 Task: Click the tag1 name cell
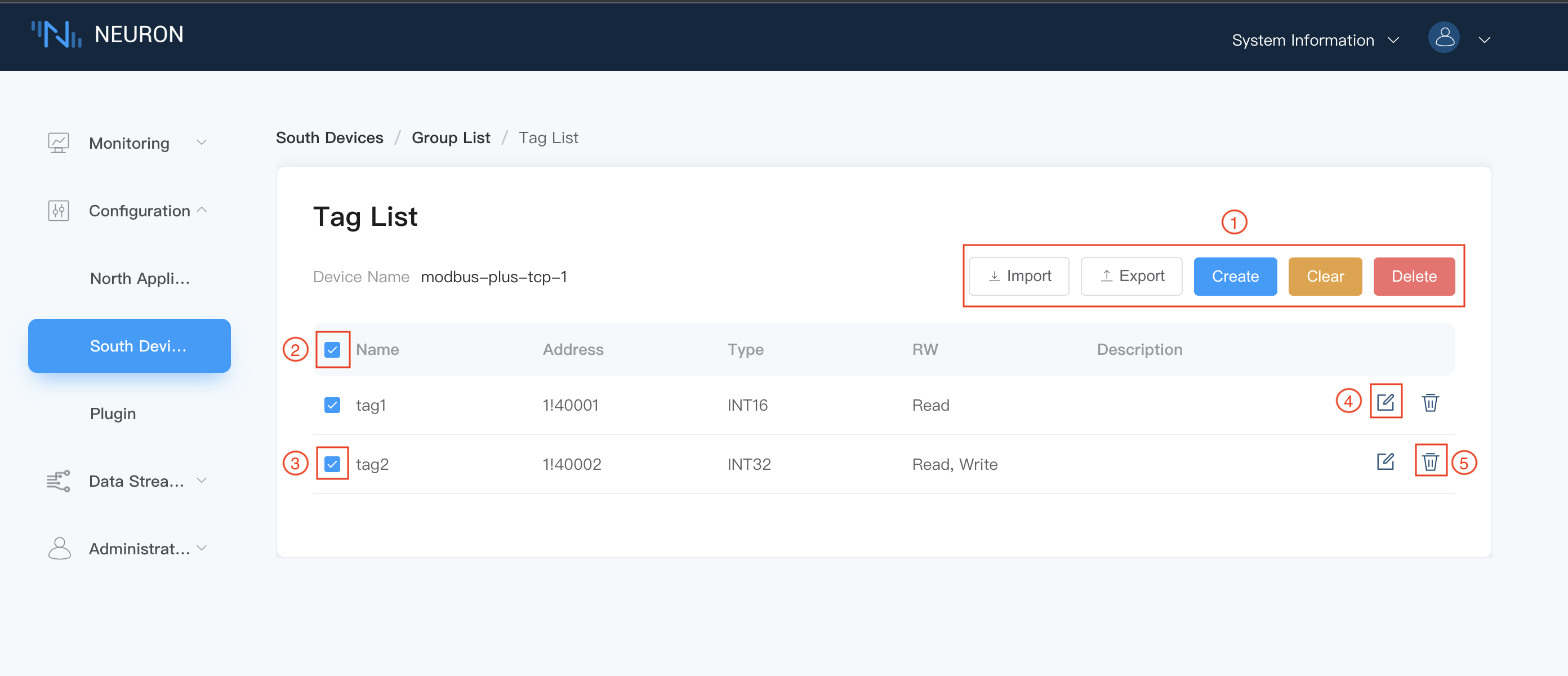pyautogui.click(x=371, y=405)
